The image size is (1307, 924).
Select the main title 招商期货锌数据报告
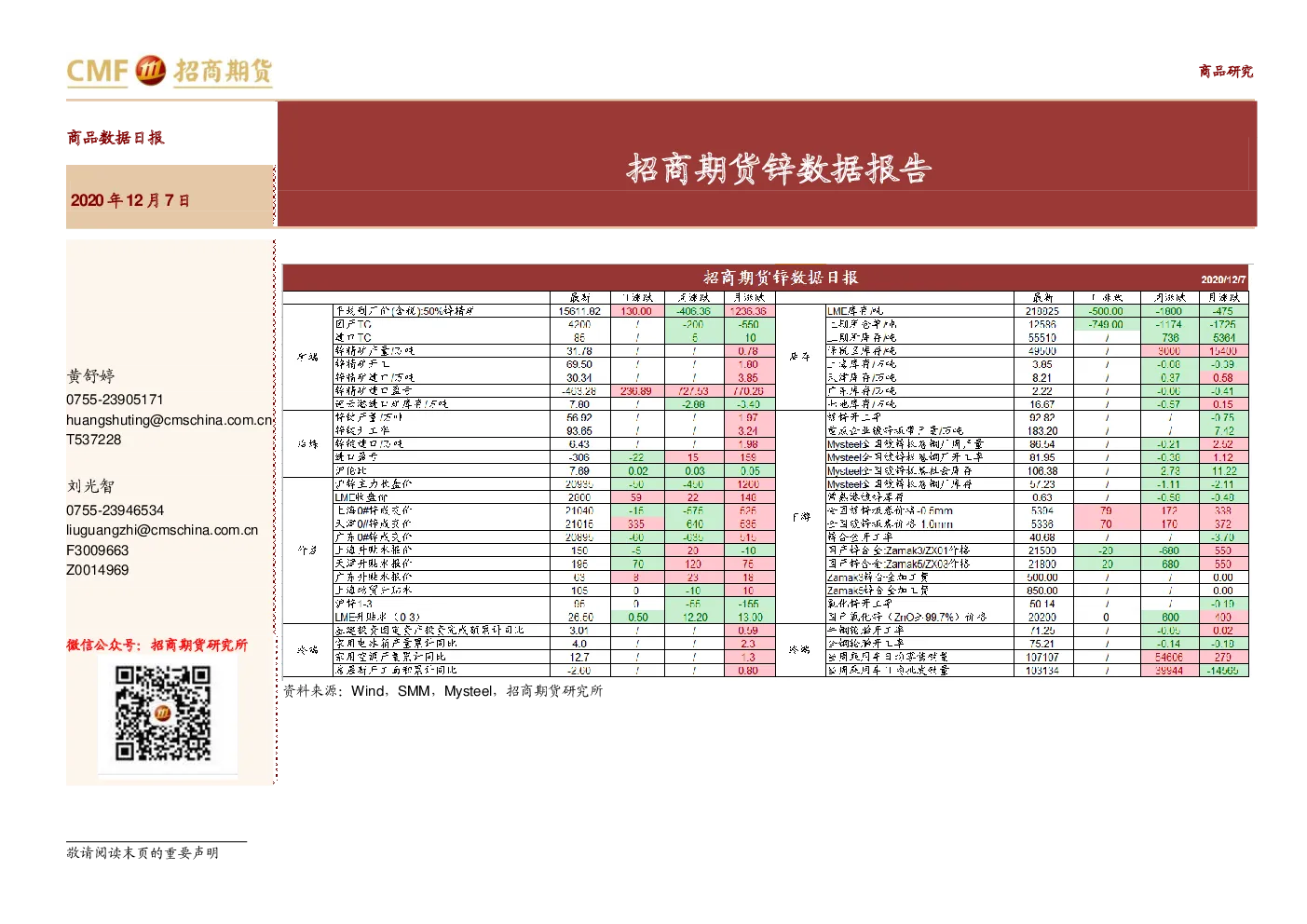point(779,169)
